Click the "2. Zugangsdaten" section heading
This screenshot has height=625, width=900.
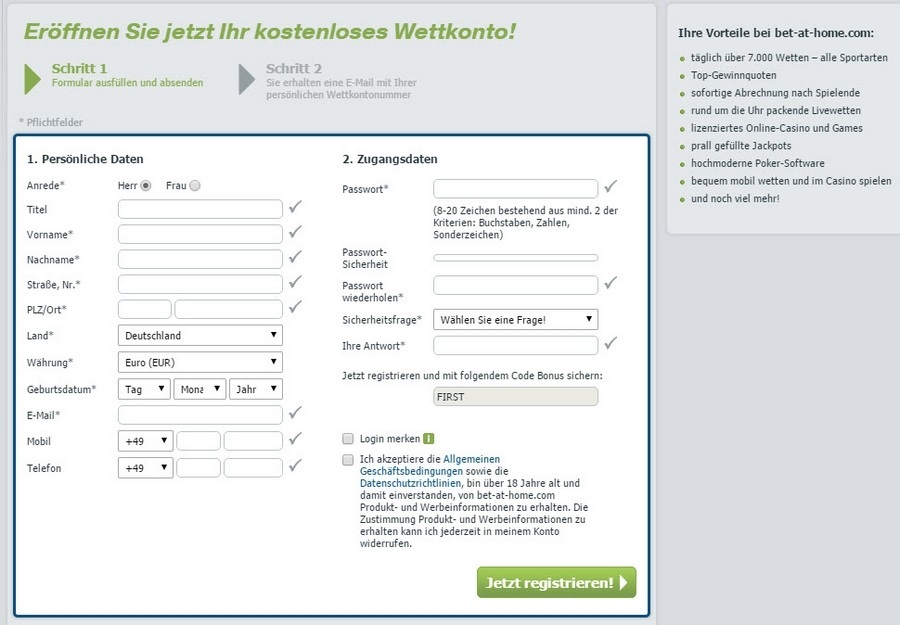[x=390, y=159]
